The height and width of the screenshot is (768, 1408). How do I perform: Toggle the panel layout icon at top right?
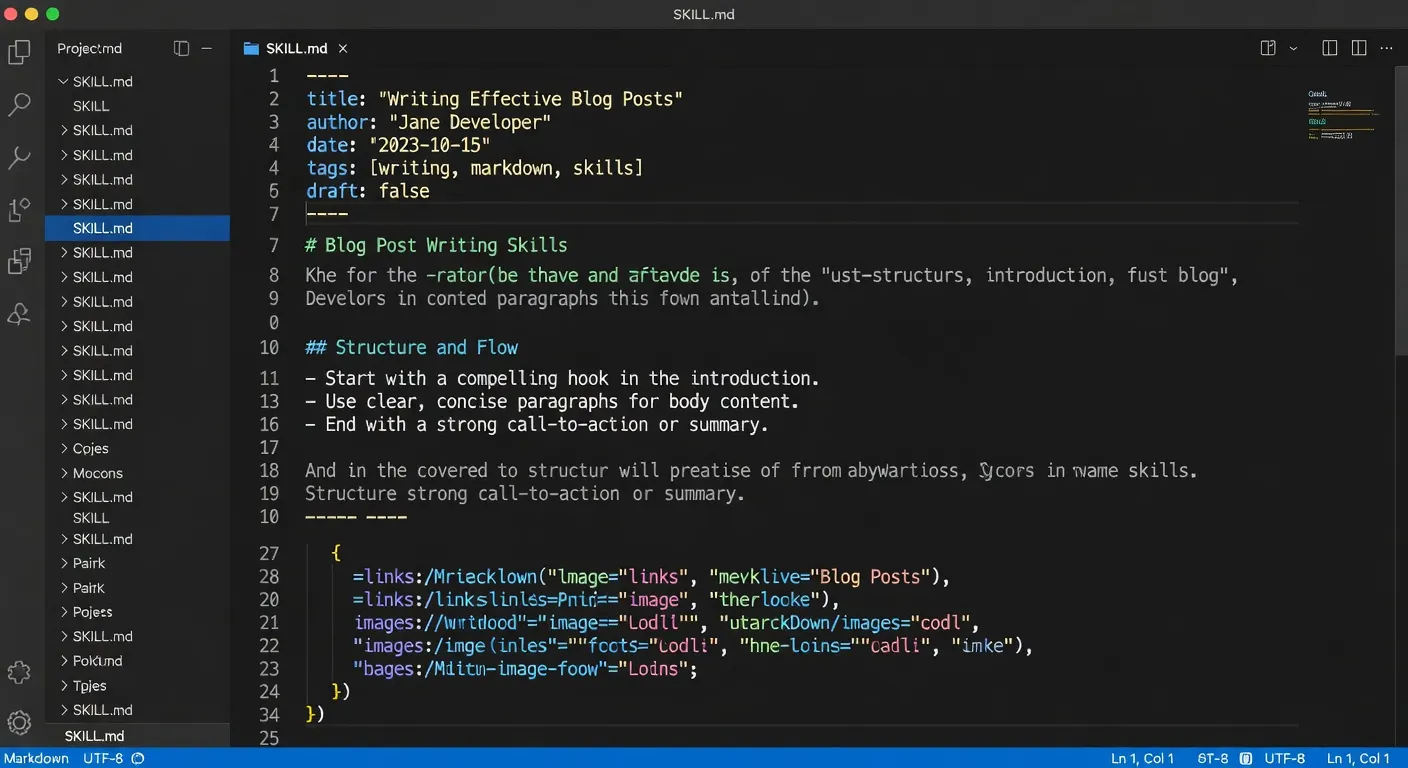pos(1330,47)
